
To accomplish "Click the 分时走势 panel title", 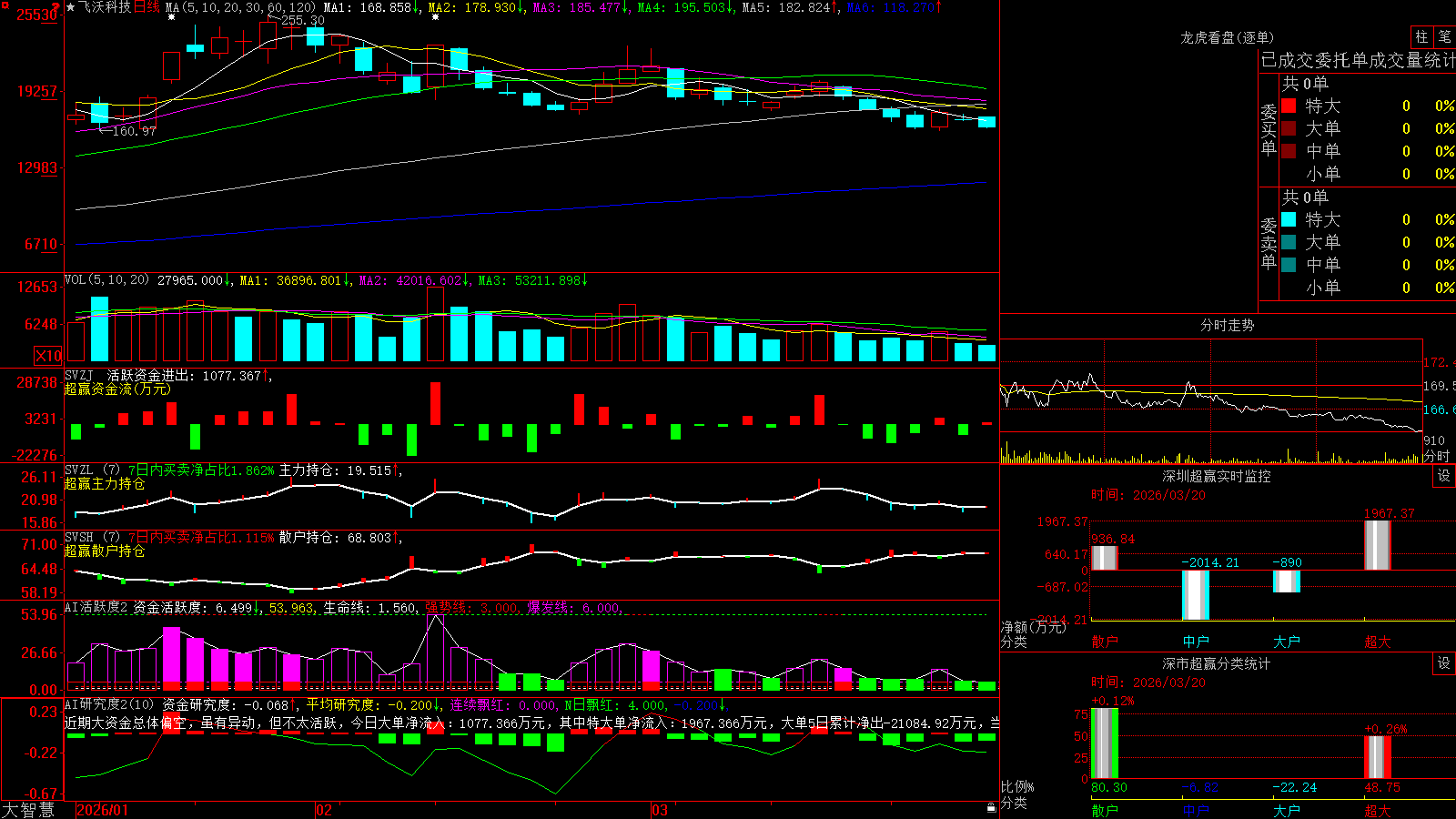I will (x=1227, y=325).
